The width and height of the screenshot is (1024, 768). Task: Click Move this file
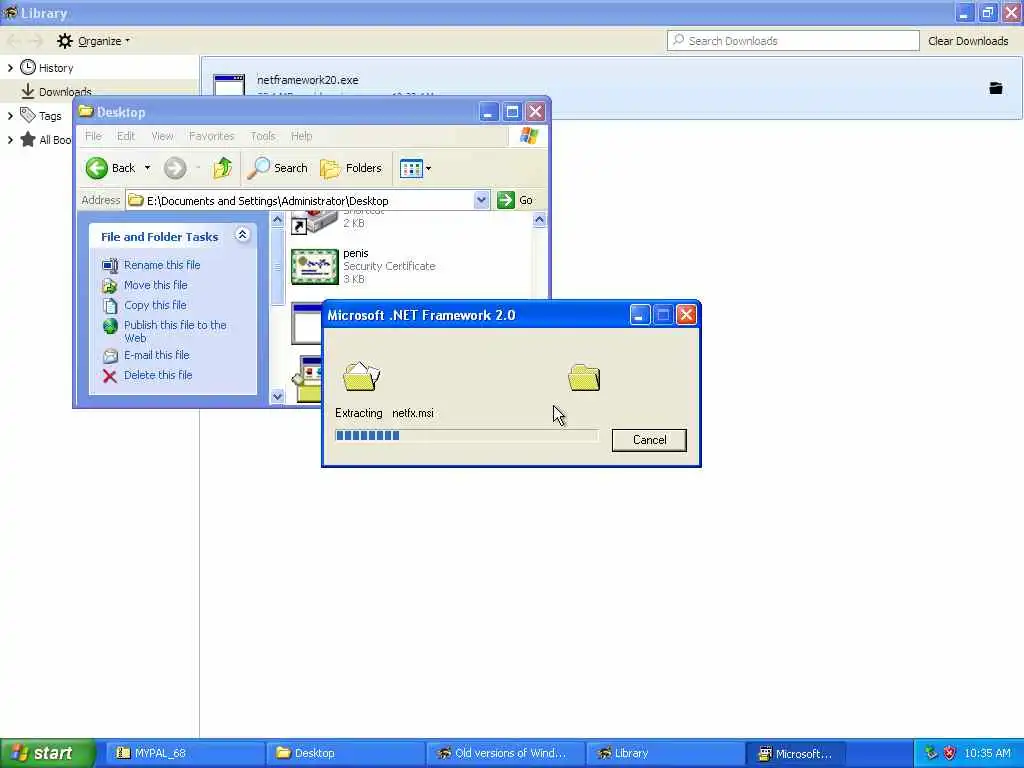[x=155, y=285]
